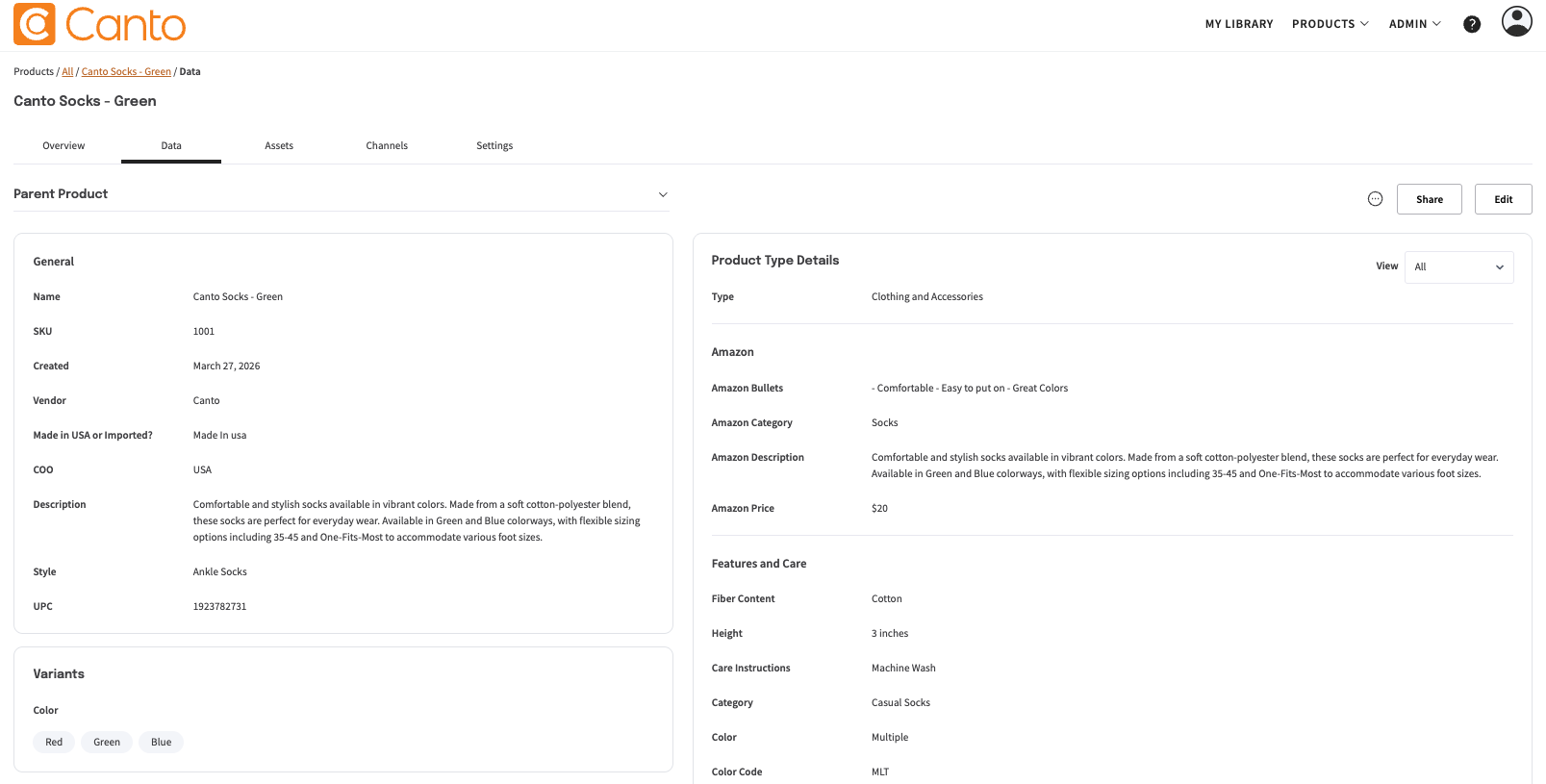Collapse the Parent Product section
This screenshot has height=784, width=1546.
point(663,194)
